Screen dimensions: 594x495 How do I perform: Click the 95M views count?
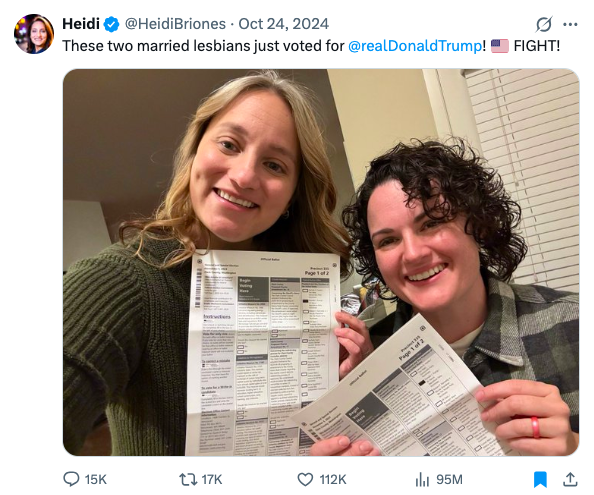coord(449,479)
